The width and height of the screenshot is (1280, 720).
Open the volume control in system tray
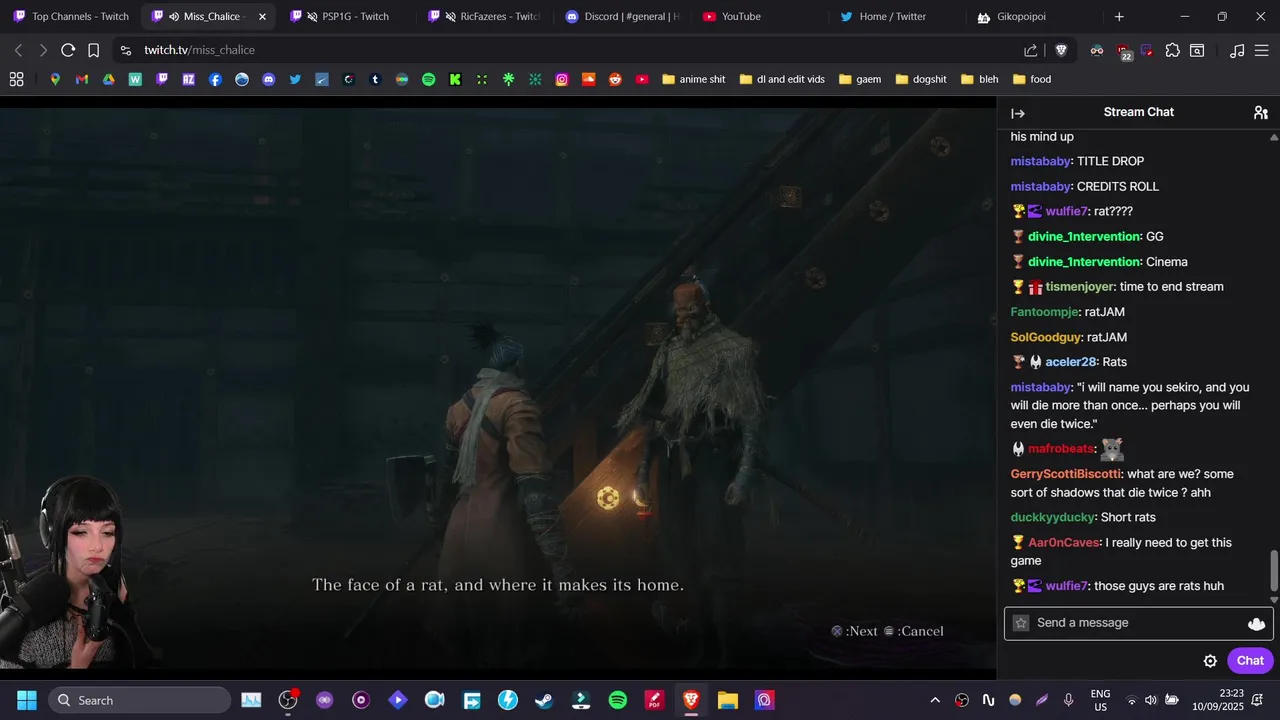pyautogui.click(x=1151, y=700)
